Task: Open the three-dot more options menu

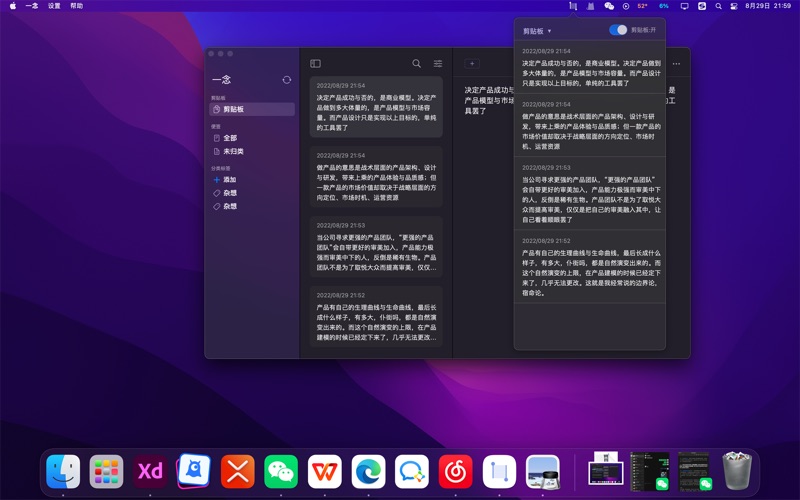Action: pyautogui.click(x=676, y=64)
